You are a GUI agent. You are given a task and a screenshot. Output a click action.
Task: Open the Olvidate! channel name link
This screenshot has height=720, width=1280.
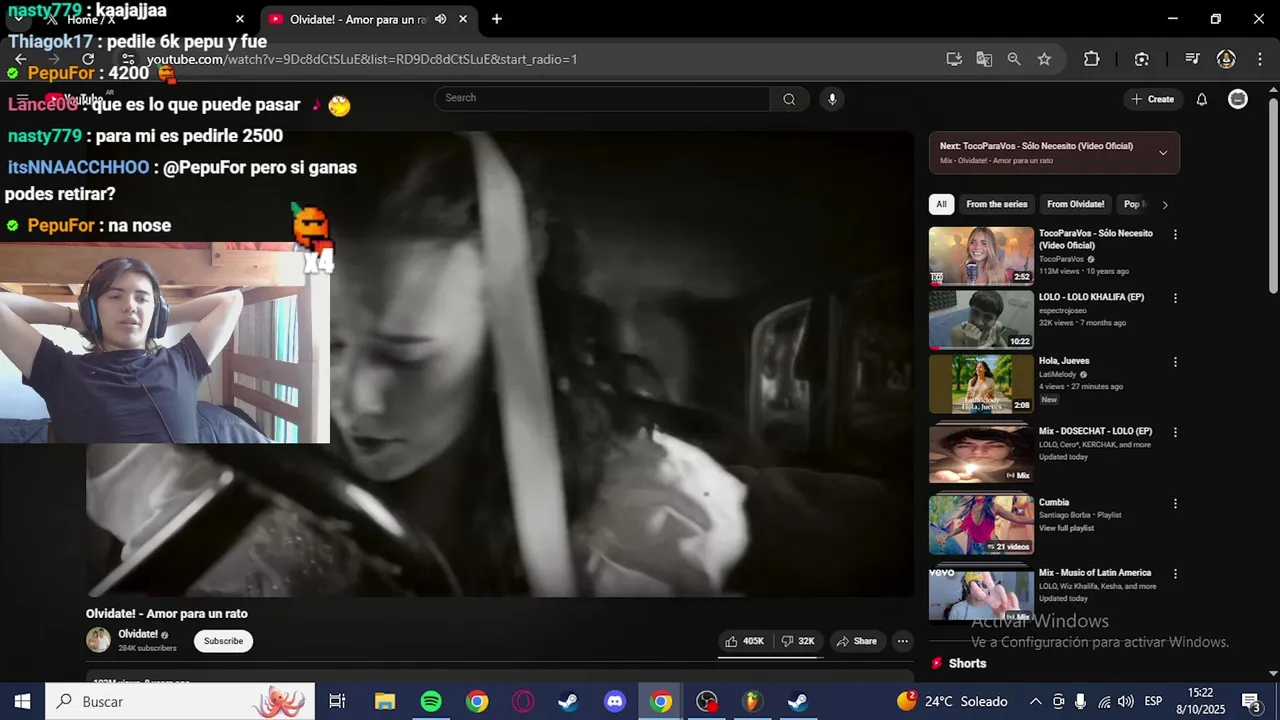tap(138, 634)
